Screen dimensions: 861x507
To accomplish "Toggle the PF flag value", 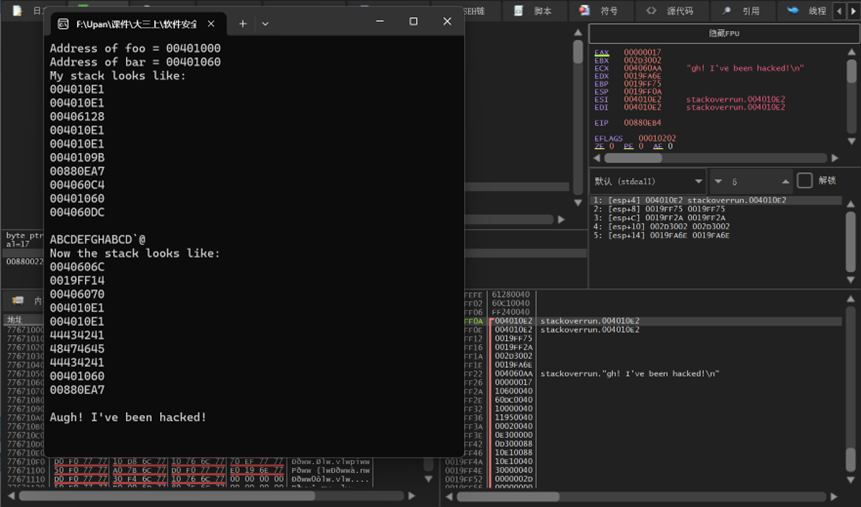I will pos(639,146).
